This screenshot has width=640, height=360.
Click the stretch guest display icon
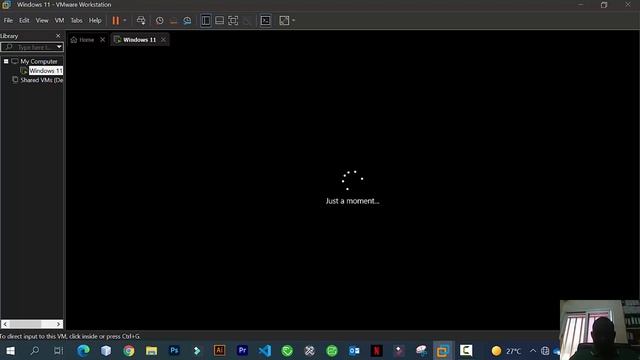tap(284, 20)
